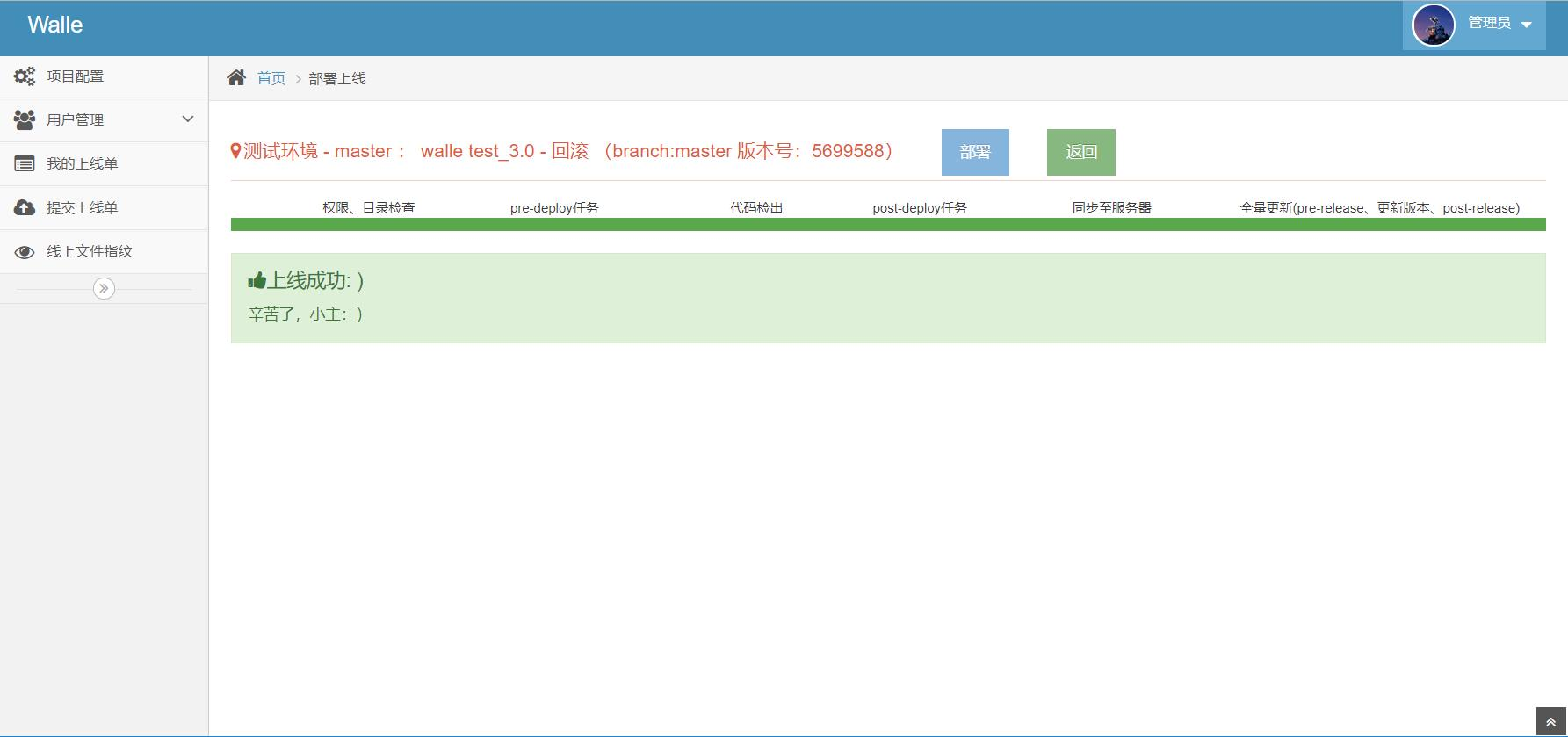Click the 权限、目录检查 step label
This screenshot has height=737, width=1568.
(x=369, y=208)
